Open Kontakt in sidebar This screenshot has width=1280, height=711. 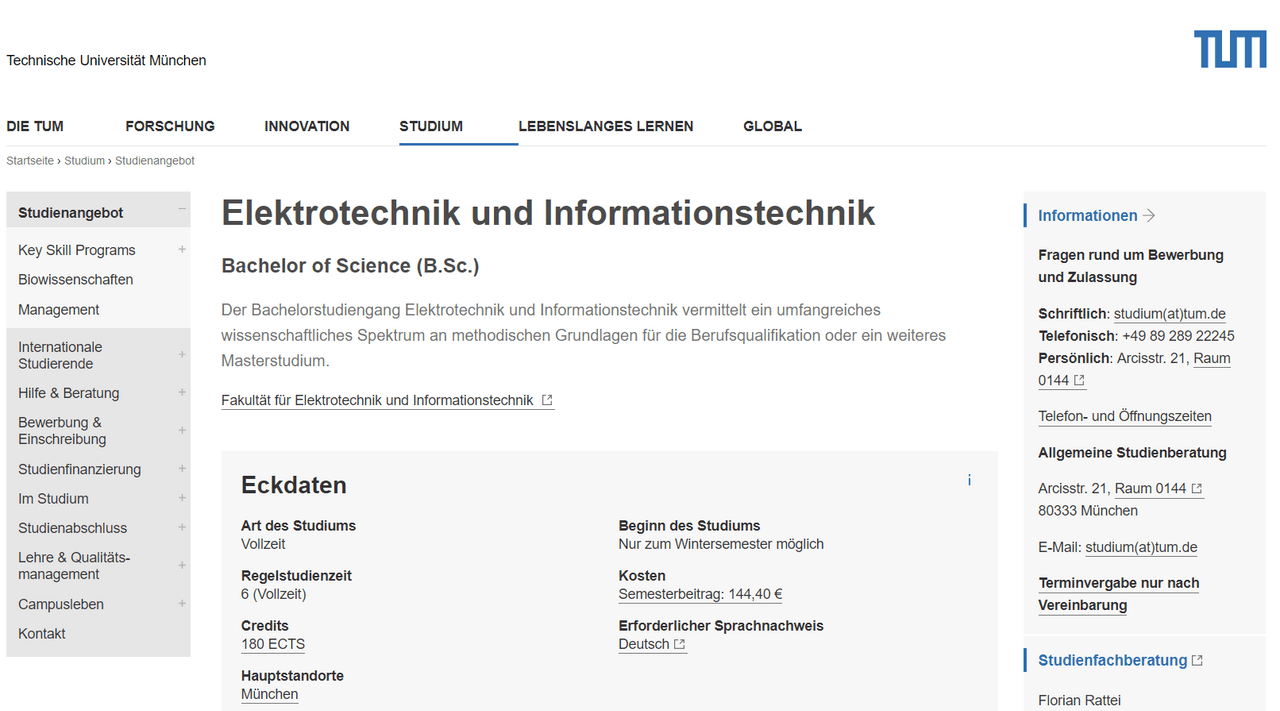point(42,633)
